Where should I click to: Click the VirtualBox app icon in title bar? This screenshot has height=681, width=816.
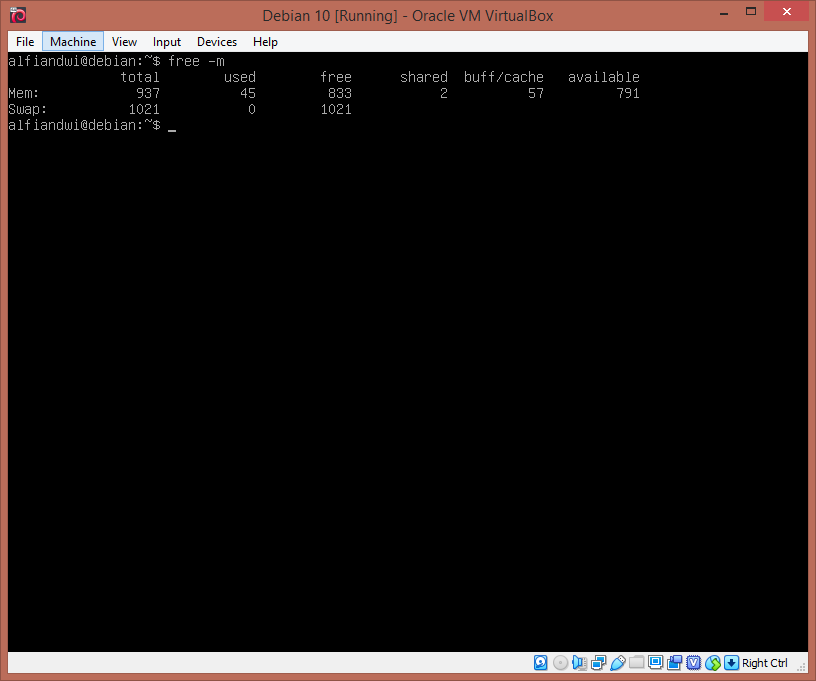[x=18, y=15]
